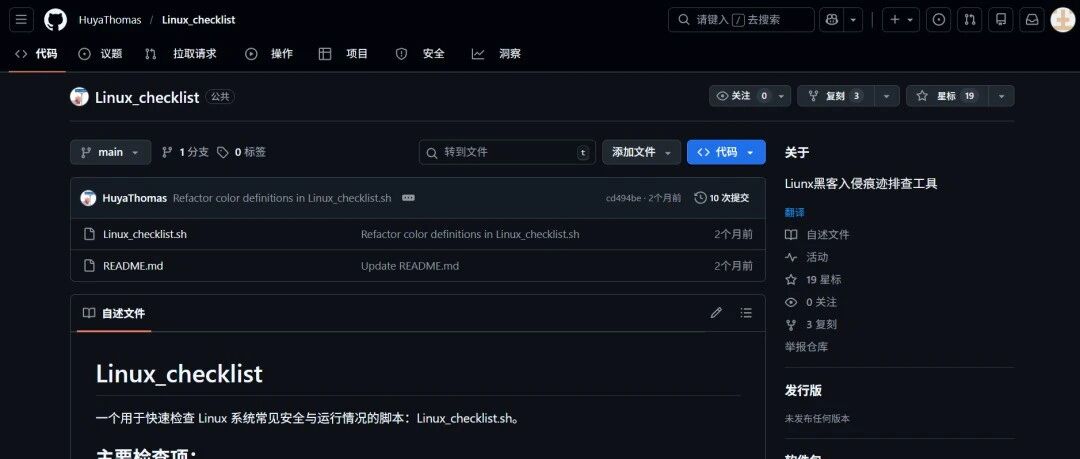Switch to the 安全 tab

pyautogui.click(x=420, y=54)
